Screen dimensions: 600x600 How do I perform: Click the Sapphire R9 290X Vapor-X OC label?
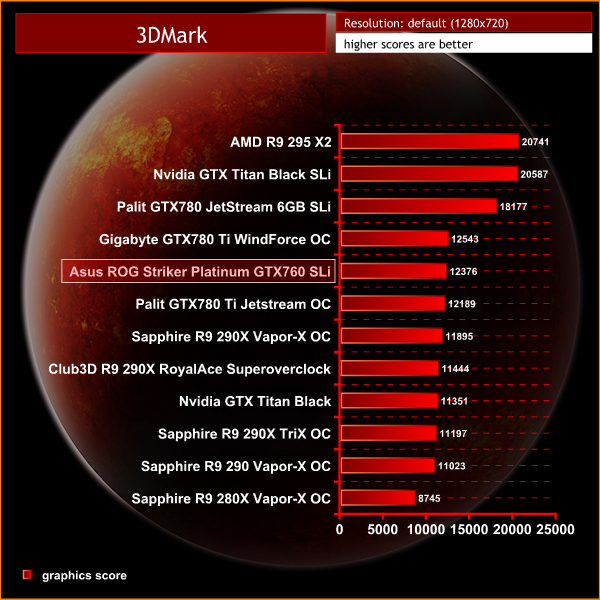(x=231, y=336)
